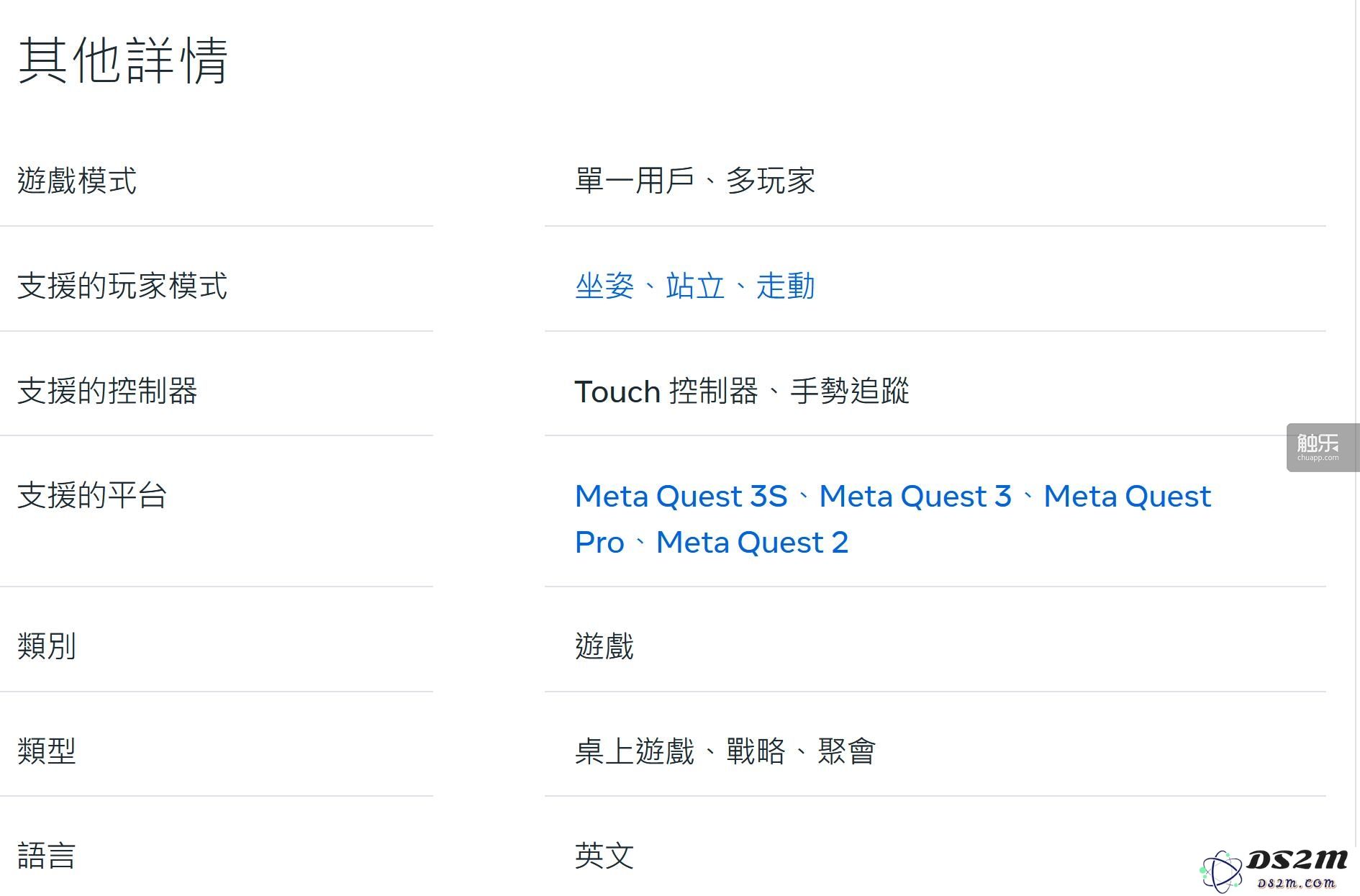Click the 類別 row value 遊戲
The width and height of the screenshot is (1360, 896).
click(x=604, y=646)
